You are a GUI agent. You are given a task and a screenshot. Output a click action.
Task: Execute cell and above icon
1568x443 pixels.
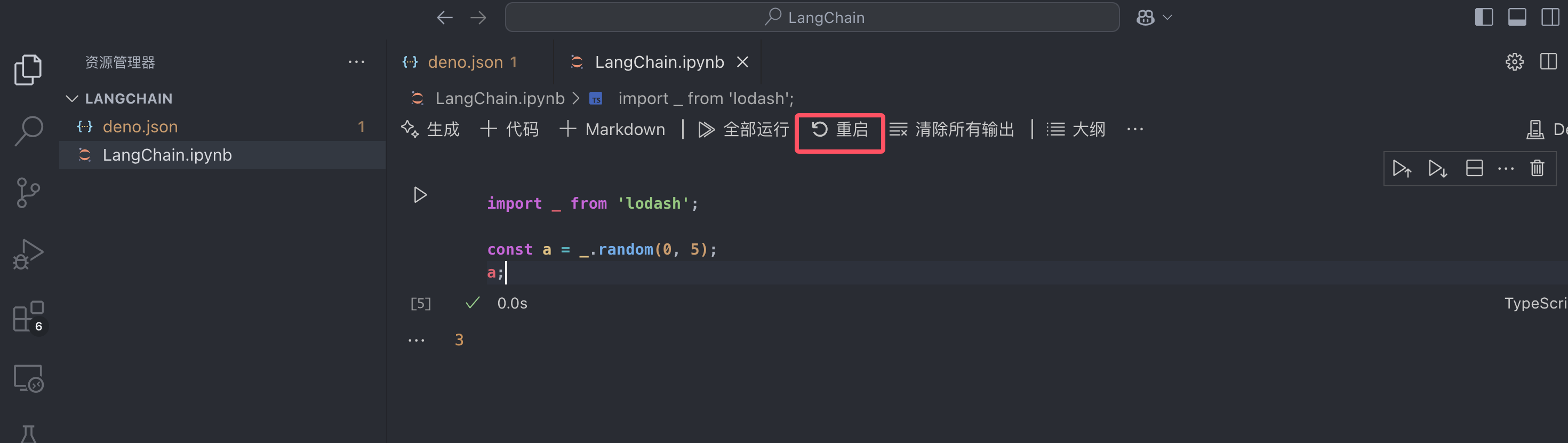click(x=1401, y=168)
